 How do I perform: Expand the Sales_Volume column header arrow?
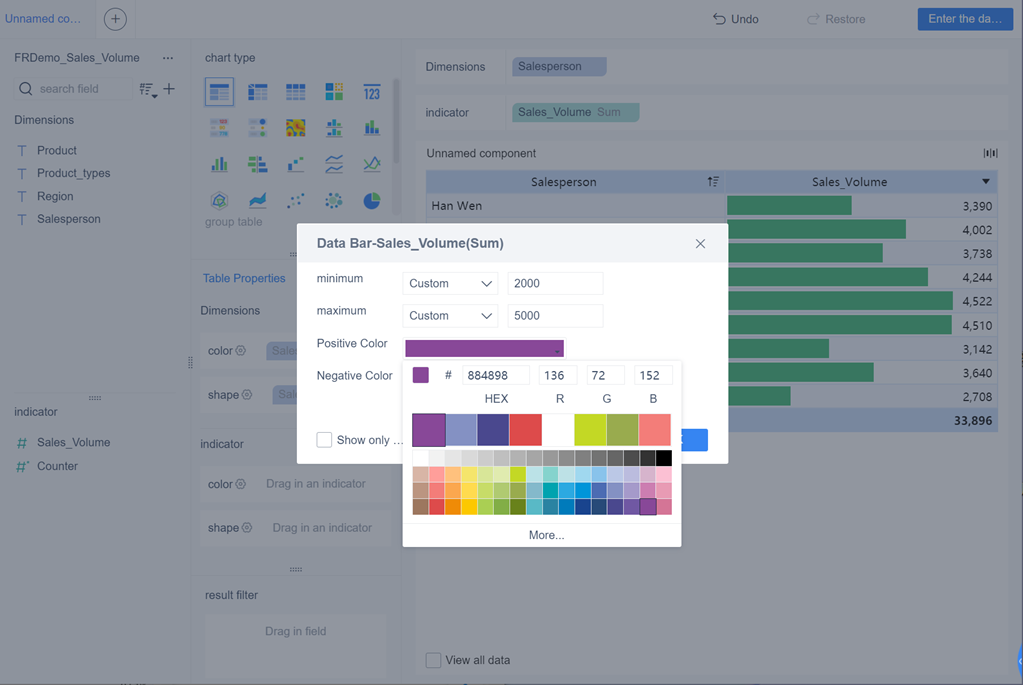[x=986, y=181]
